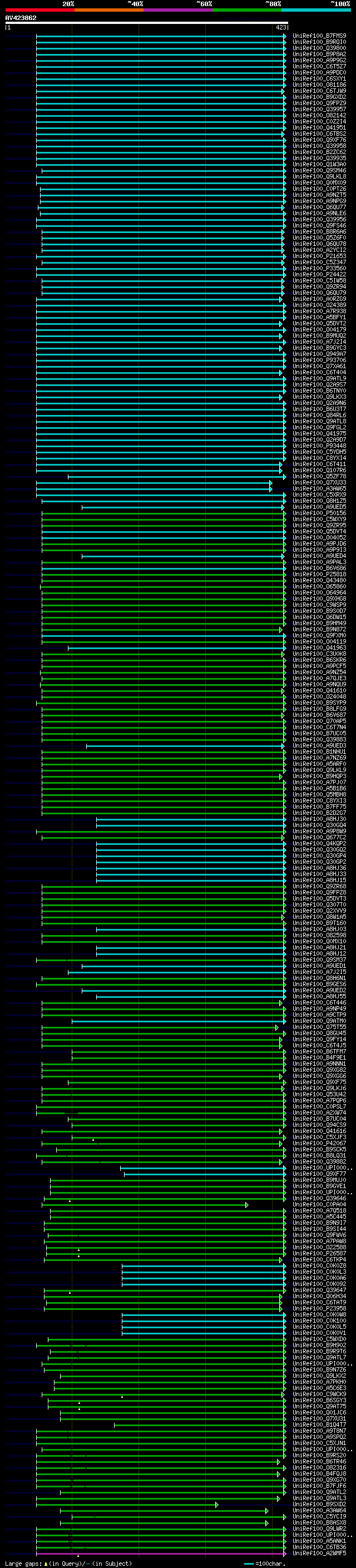Click hit label UniRef100_Q41963
The height and width of the screenshot is (1568, 356).
(319, 647)
